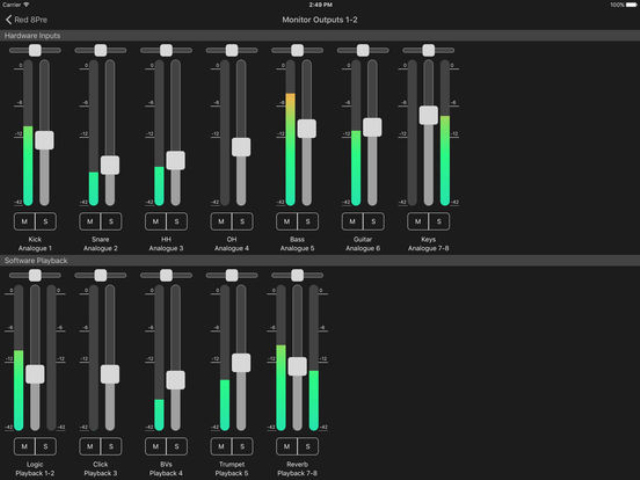Mute the Keys Analogue 7-8 channel
640x480 pixels.
coord(418,221)
